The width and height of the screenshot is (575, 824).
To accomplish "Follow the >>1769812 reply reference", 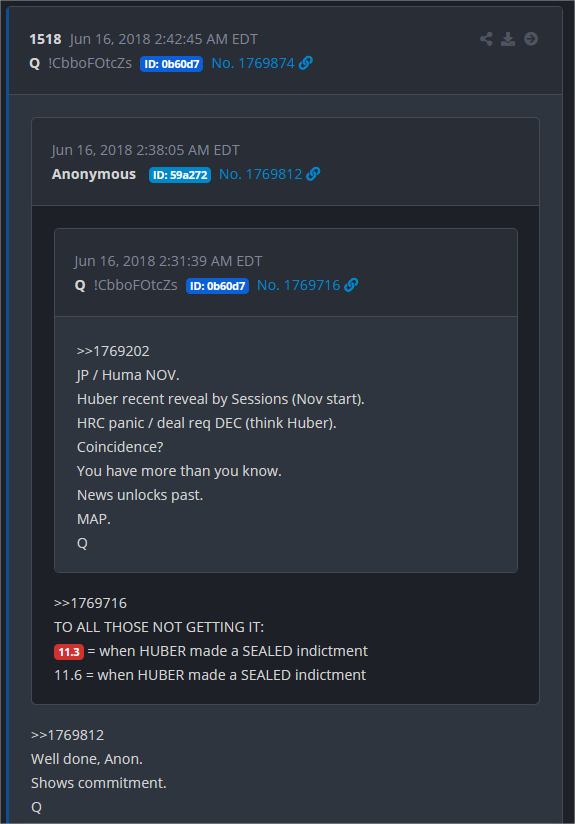I will (67, 735).
